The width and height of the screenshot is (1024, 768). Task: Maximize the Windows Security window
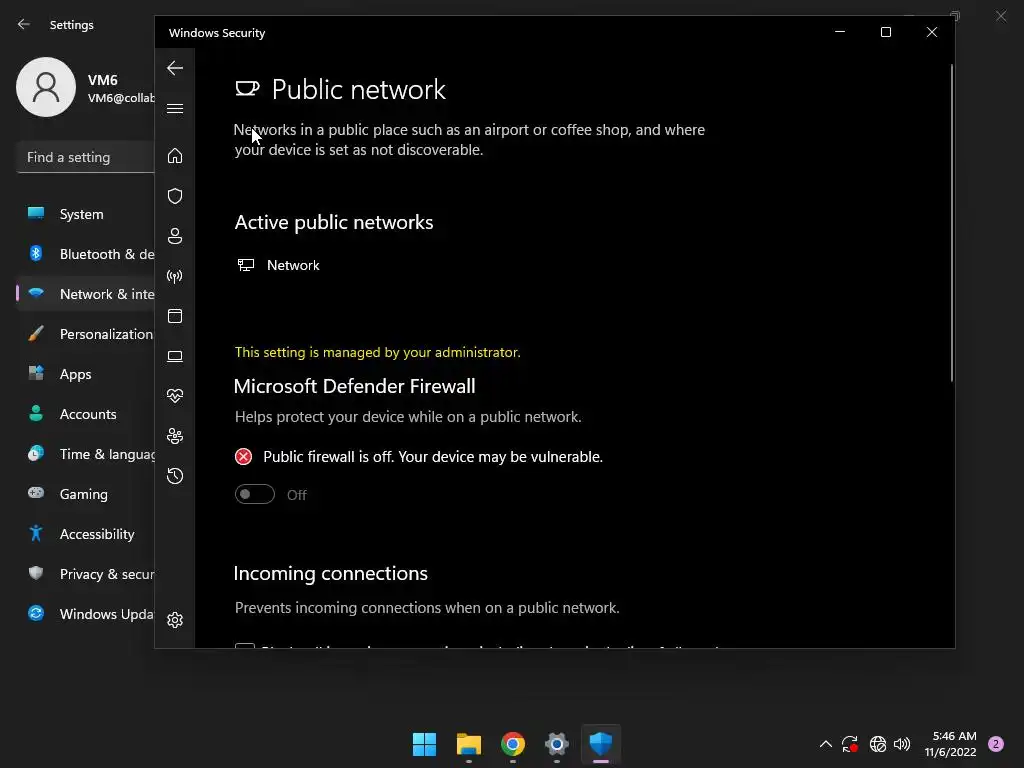pos(886,32)
